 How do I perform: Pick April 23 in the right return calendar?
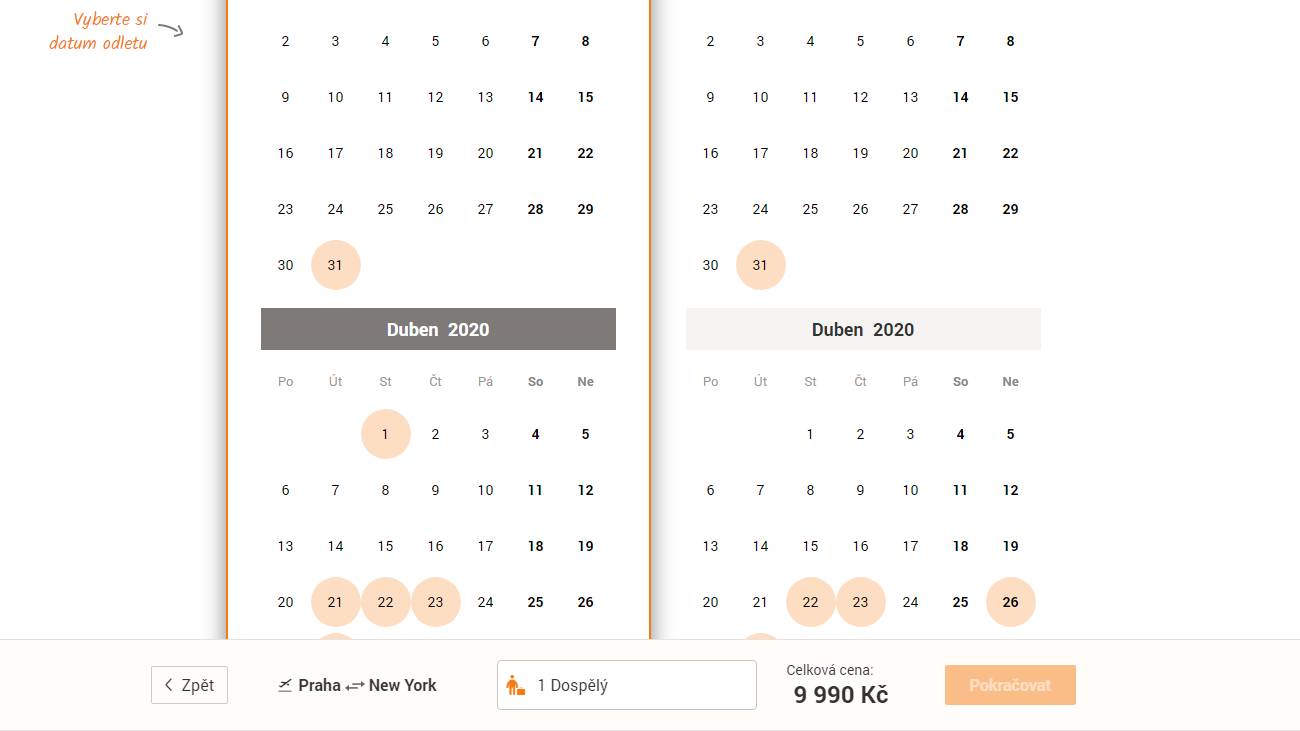click(861, 602)
